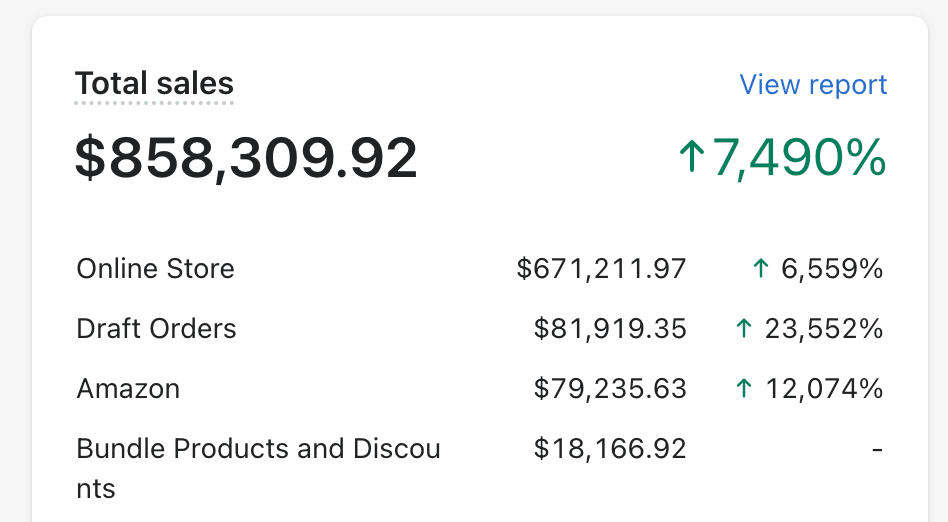
Task: Click the up arrow beside 23,552%
Action: (744, 328)
